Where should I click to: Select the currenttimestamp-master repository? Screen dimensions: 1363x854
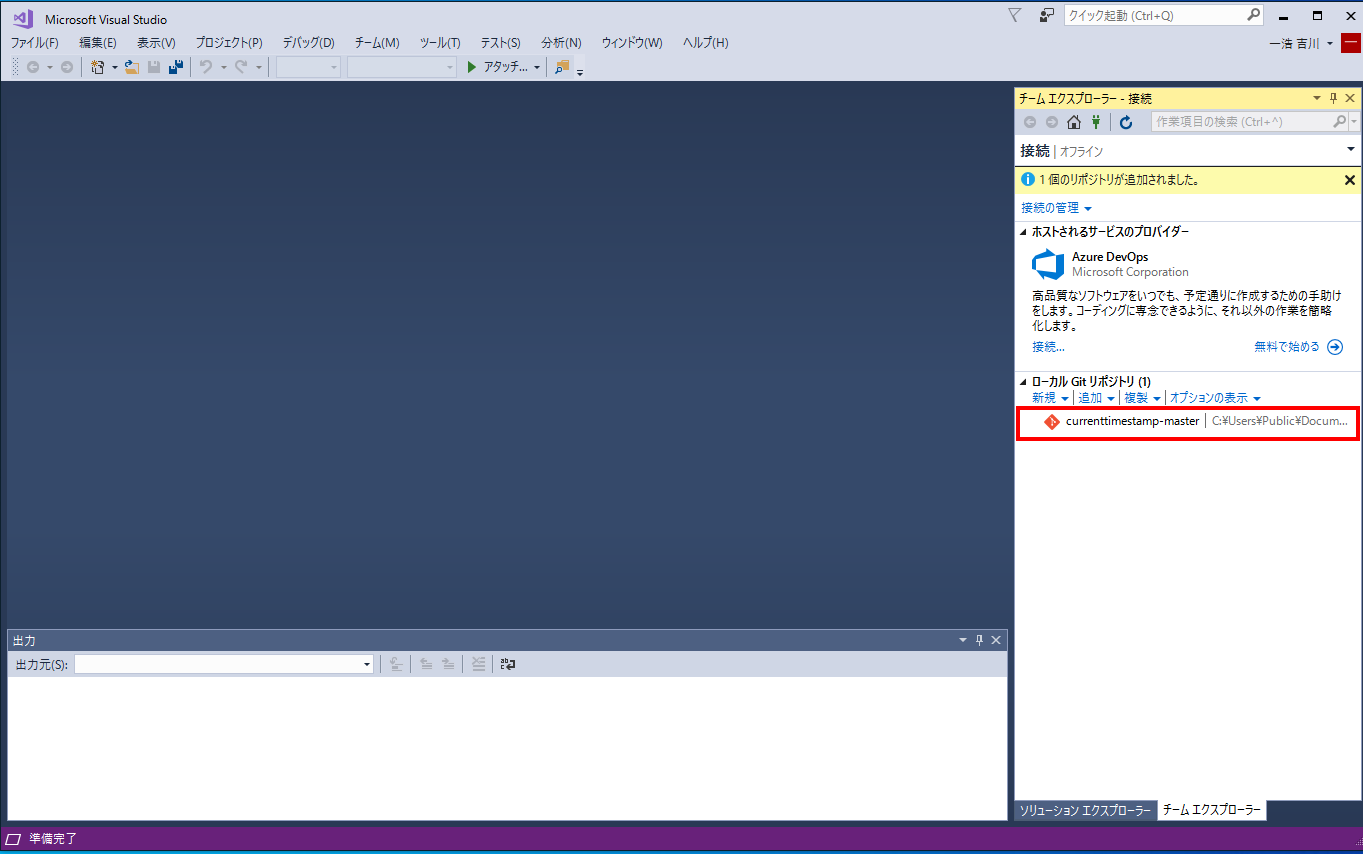[x=1132, y=421]
